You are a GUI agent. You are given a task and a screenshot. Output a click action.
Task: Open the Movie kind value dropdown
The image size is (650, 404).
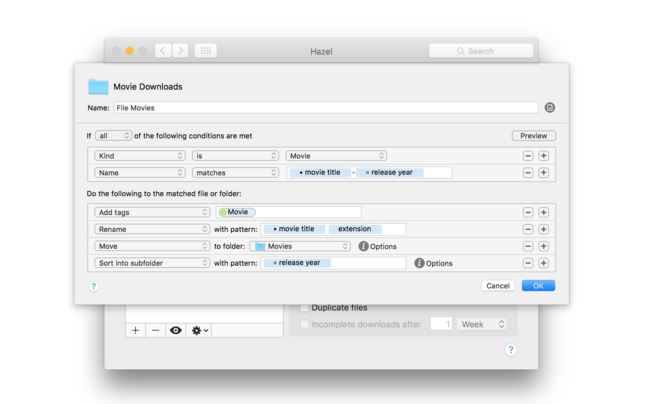coord(336,156)
